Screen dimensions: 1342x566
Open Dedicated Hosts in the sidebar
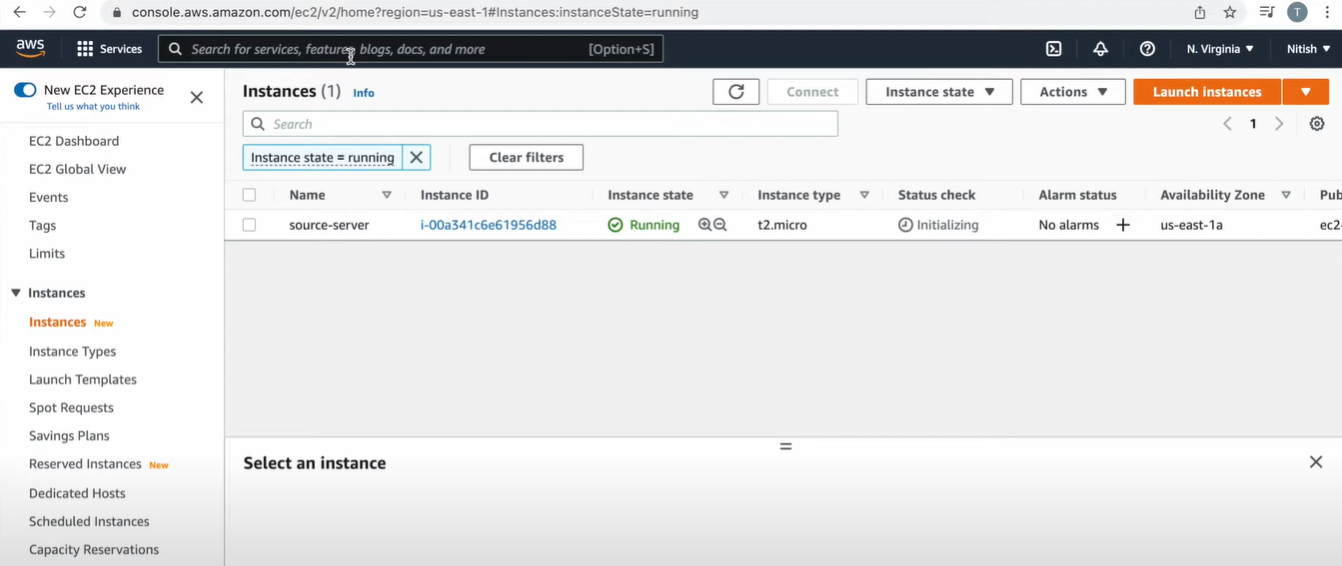(77, 493)
